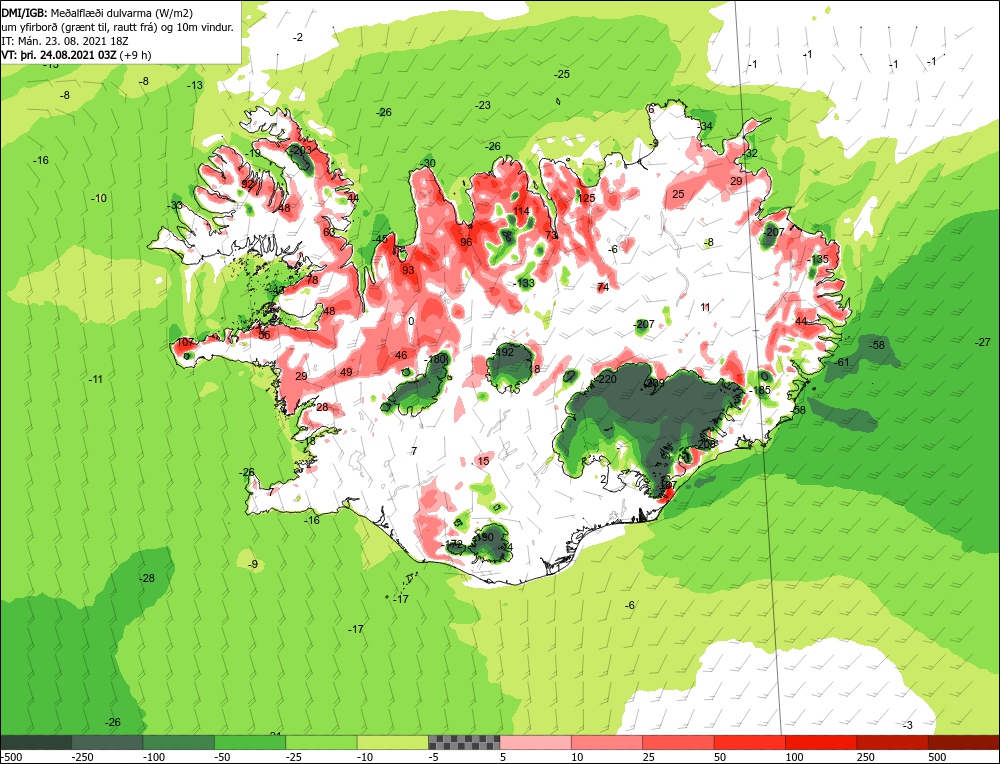The image size is (1000, 764).
Task: Click the map value '58' on the east coast
Action: [800, 409]
